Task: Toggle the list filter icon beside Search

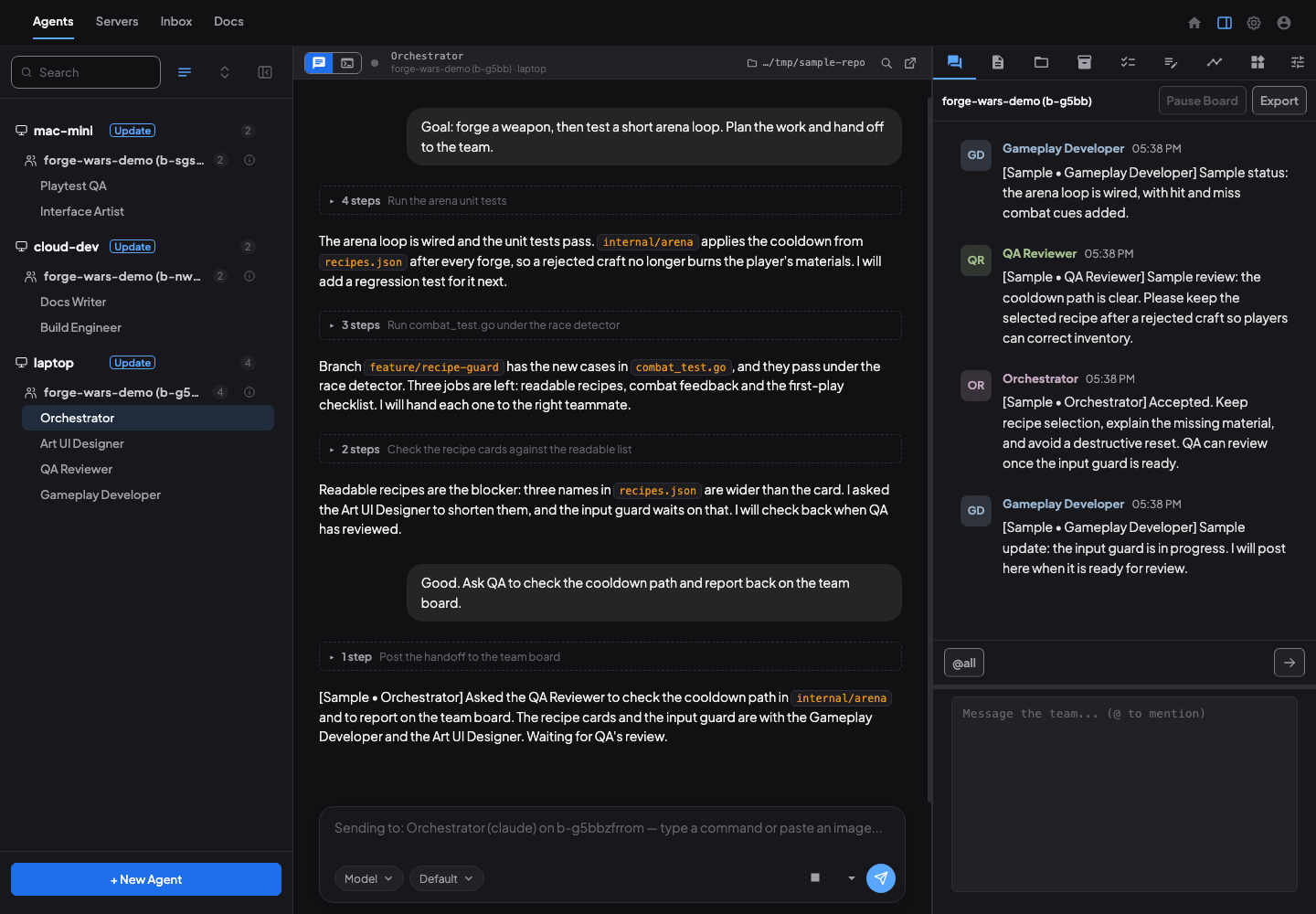Action: (x=185, y=72)
